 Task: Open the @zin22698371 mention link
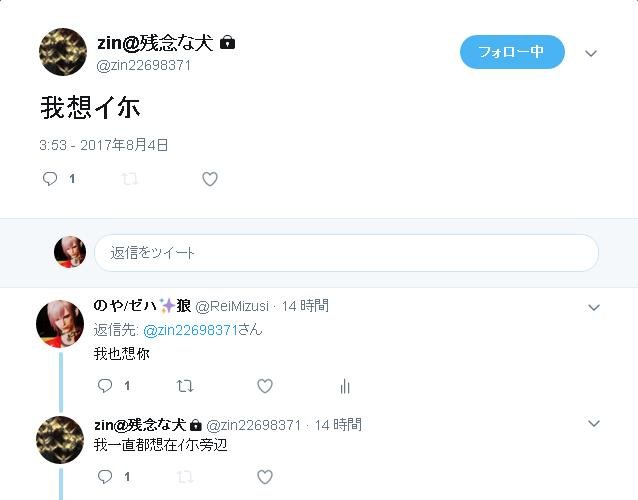pos(190,330)
